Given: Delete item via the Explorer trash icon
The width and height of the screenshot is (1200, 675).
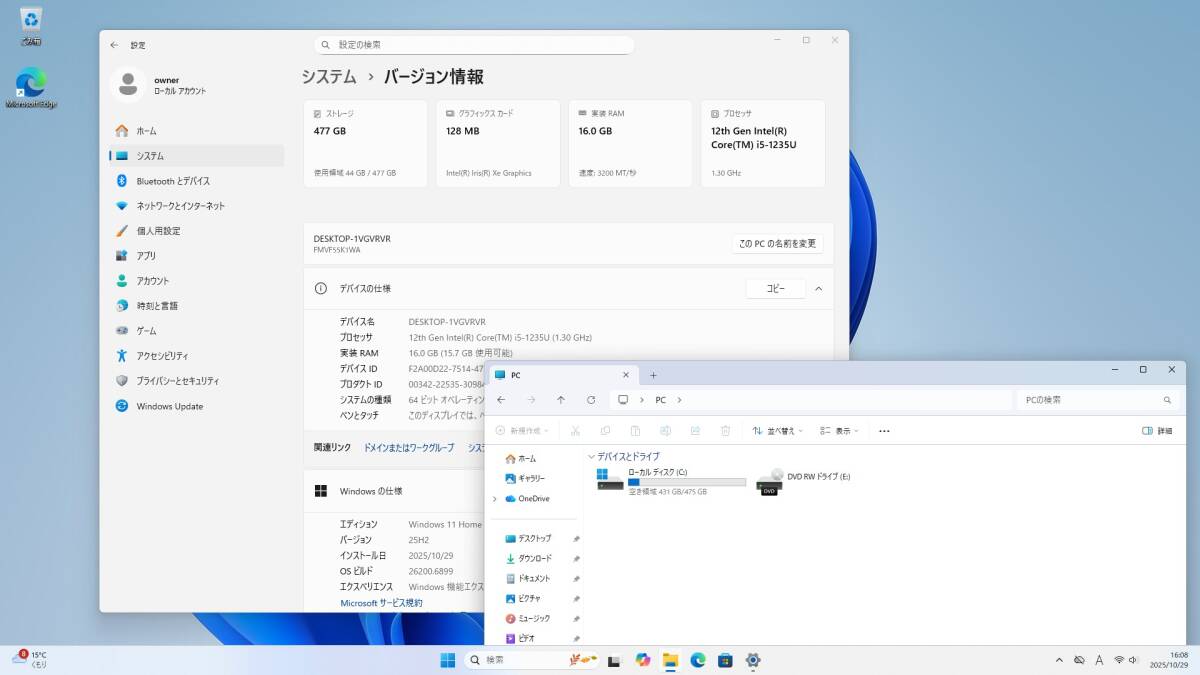Looking at the screenshot, I should point(725,430).
